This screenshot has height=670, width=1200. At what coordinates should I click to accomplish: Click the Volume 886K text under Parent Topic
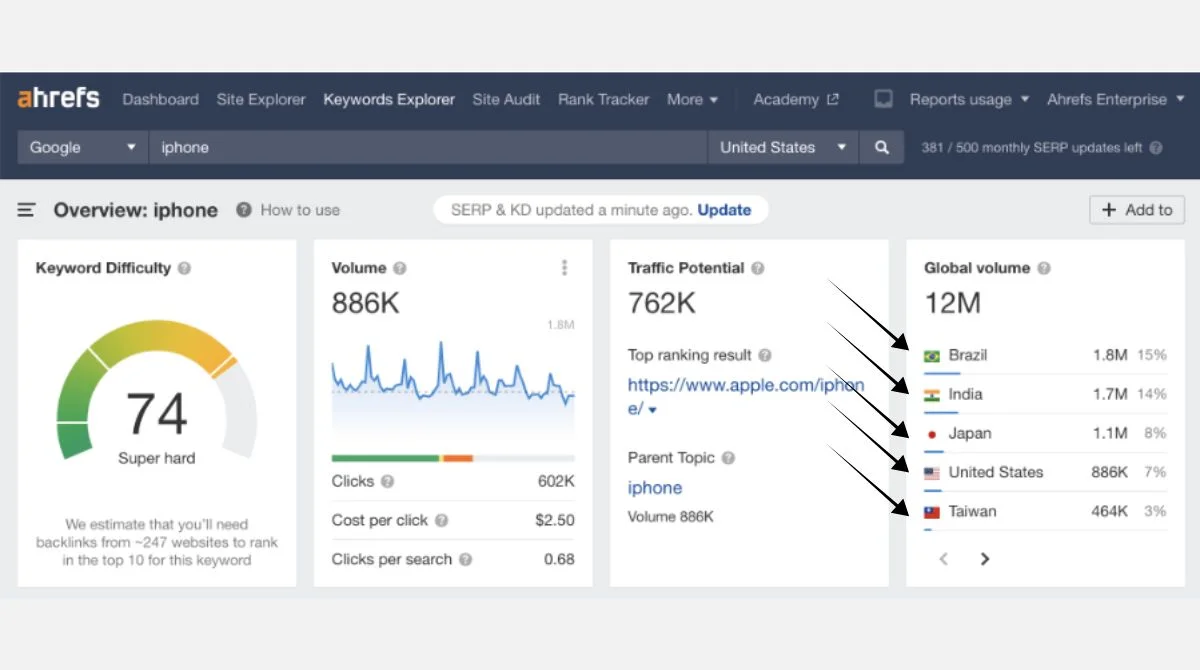(670, 517)
